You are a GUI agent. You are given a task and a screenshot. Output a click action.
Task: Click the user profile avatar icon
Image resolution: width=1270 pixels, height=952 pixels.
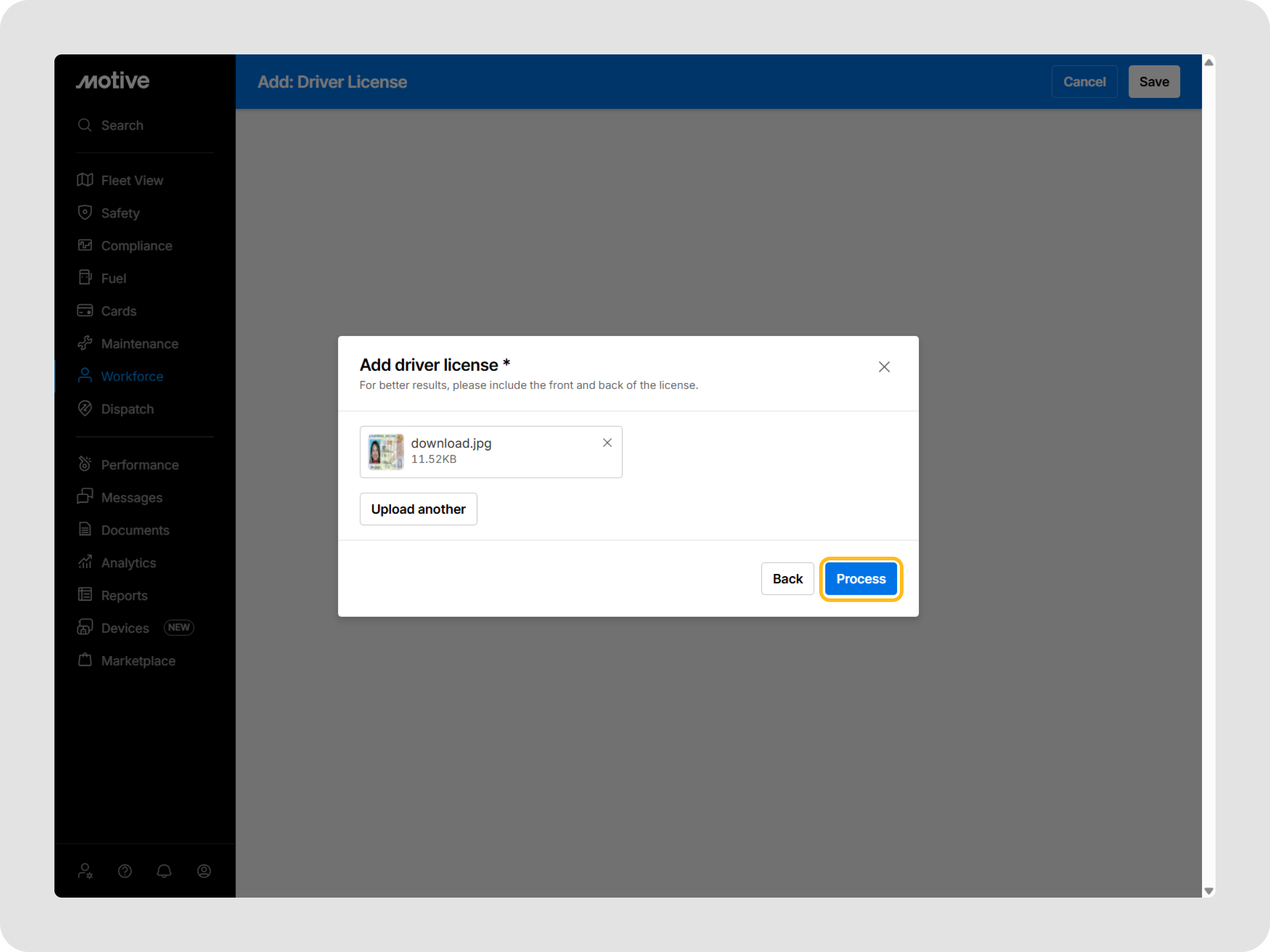(x=204, y=871)
